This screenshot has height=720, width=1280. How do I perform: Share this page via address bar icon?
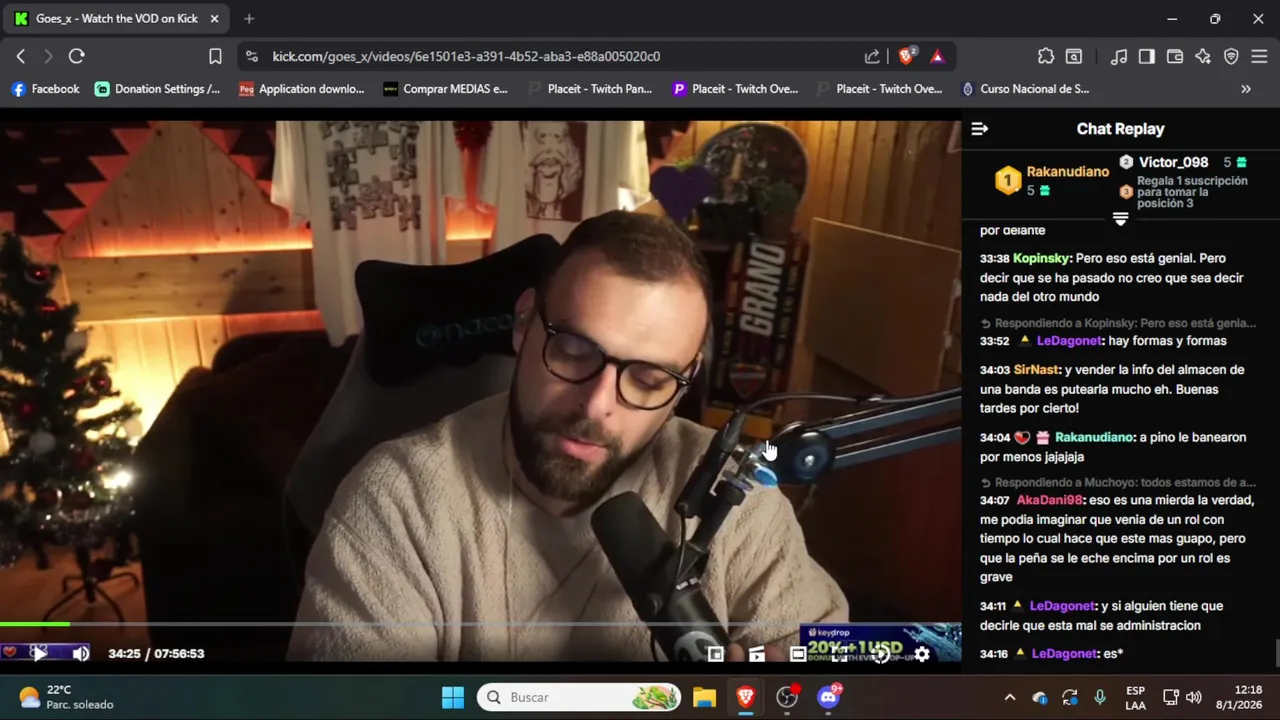[x=872, y=56]
